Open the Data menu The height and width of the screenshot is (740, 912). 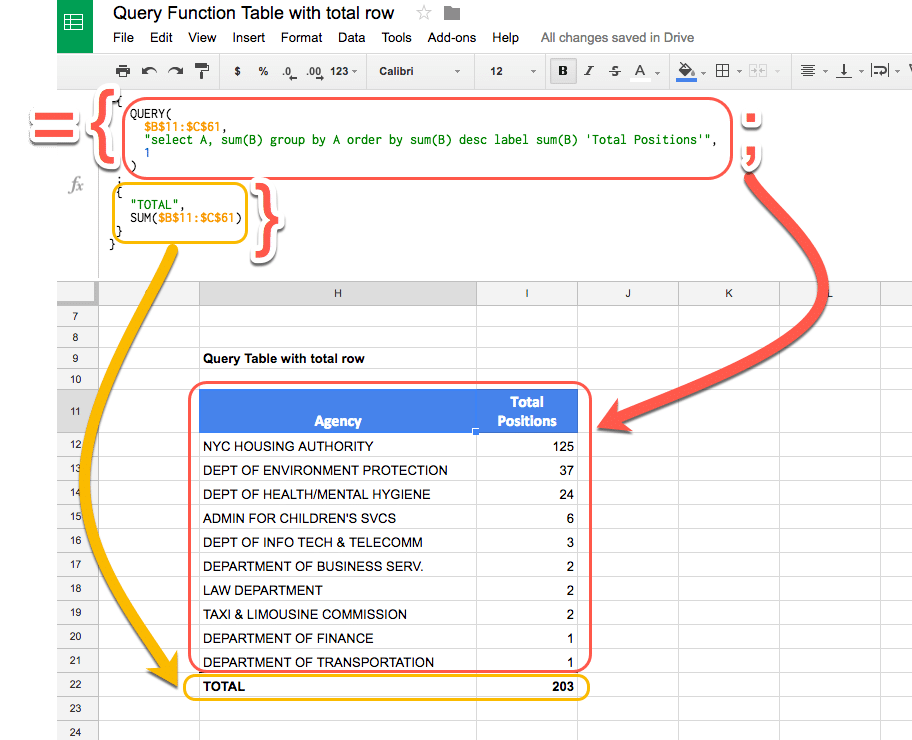351,37
